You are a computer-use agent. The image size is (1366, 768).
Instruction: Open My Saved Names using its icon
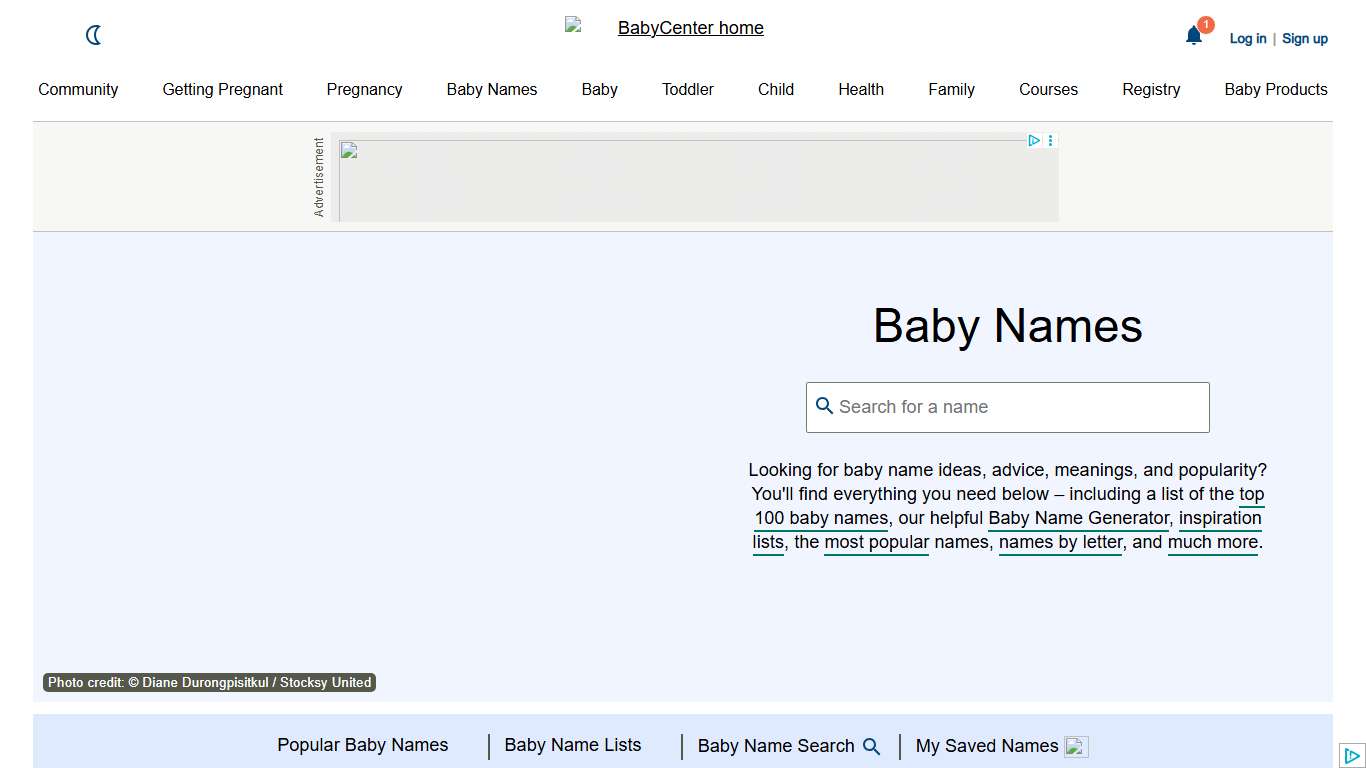[x=1075, y=746]
